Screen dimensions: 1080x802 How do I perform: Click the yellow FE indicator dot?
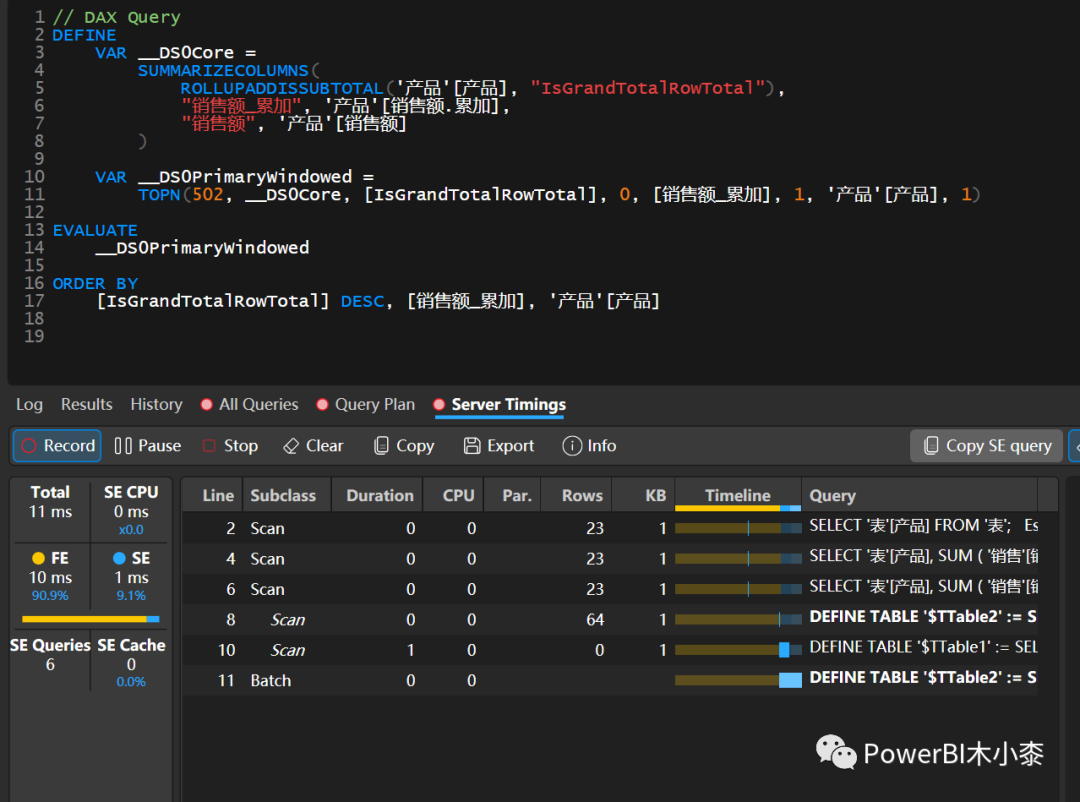39,558
